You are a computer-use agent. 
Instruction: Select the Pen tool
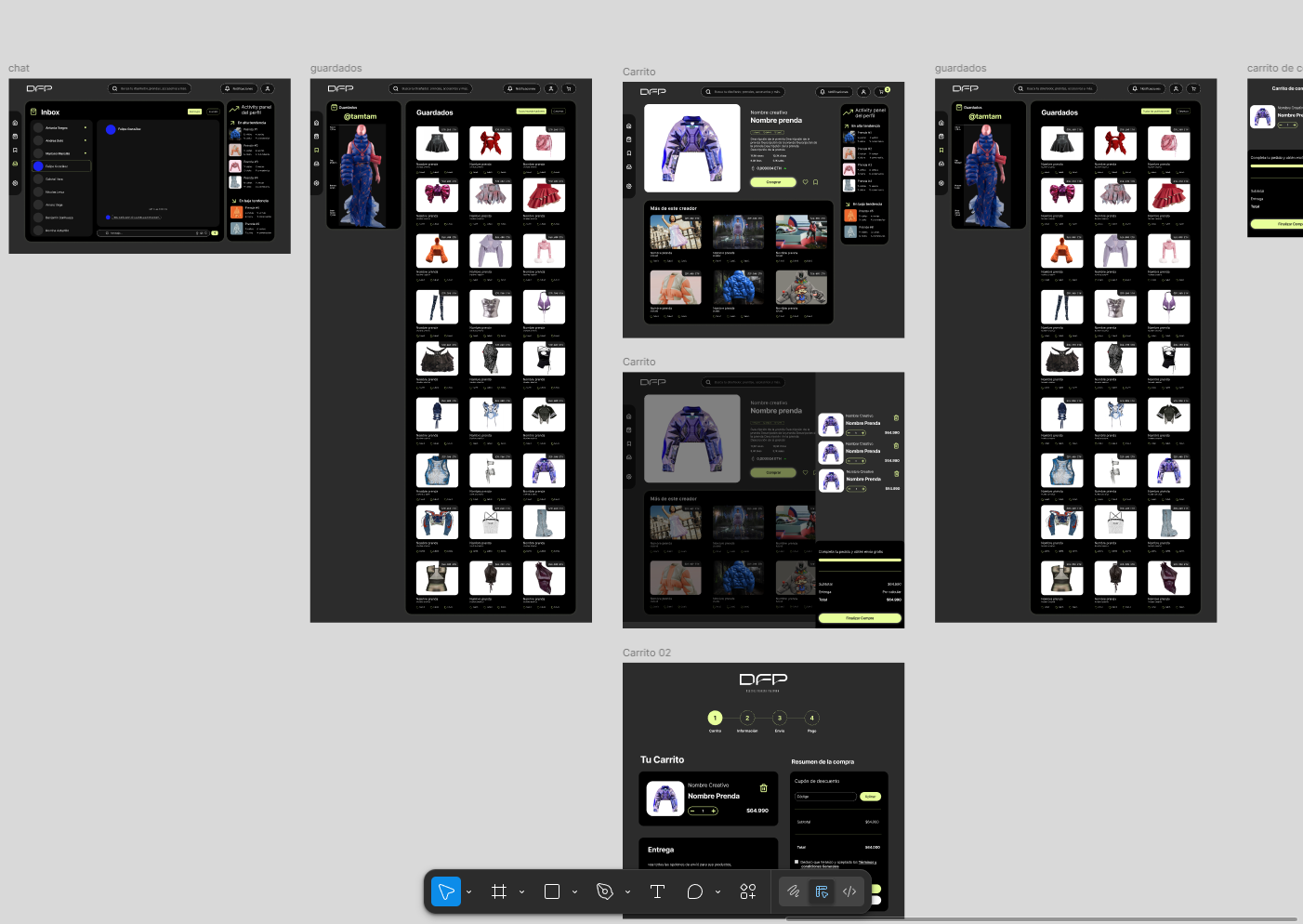(x=605, y=891)
